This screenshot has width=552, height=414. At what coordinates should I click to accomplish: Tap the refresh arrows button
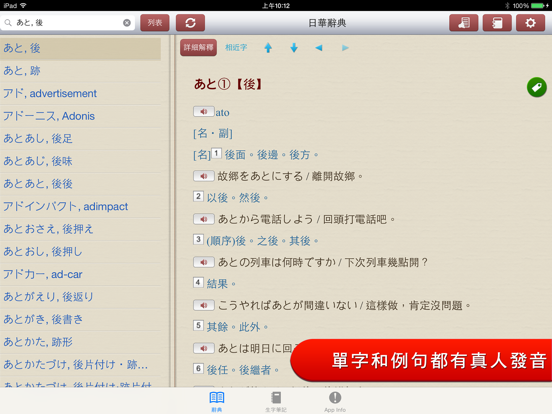tap(190, 23)
